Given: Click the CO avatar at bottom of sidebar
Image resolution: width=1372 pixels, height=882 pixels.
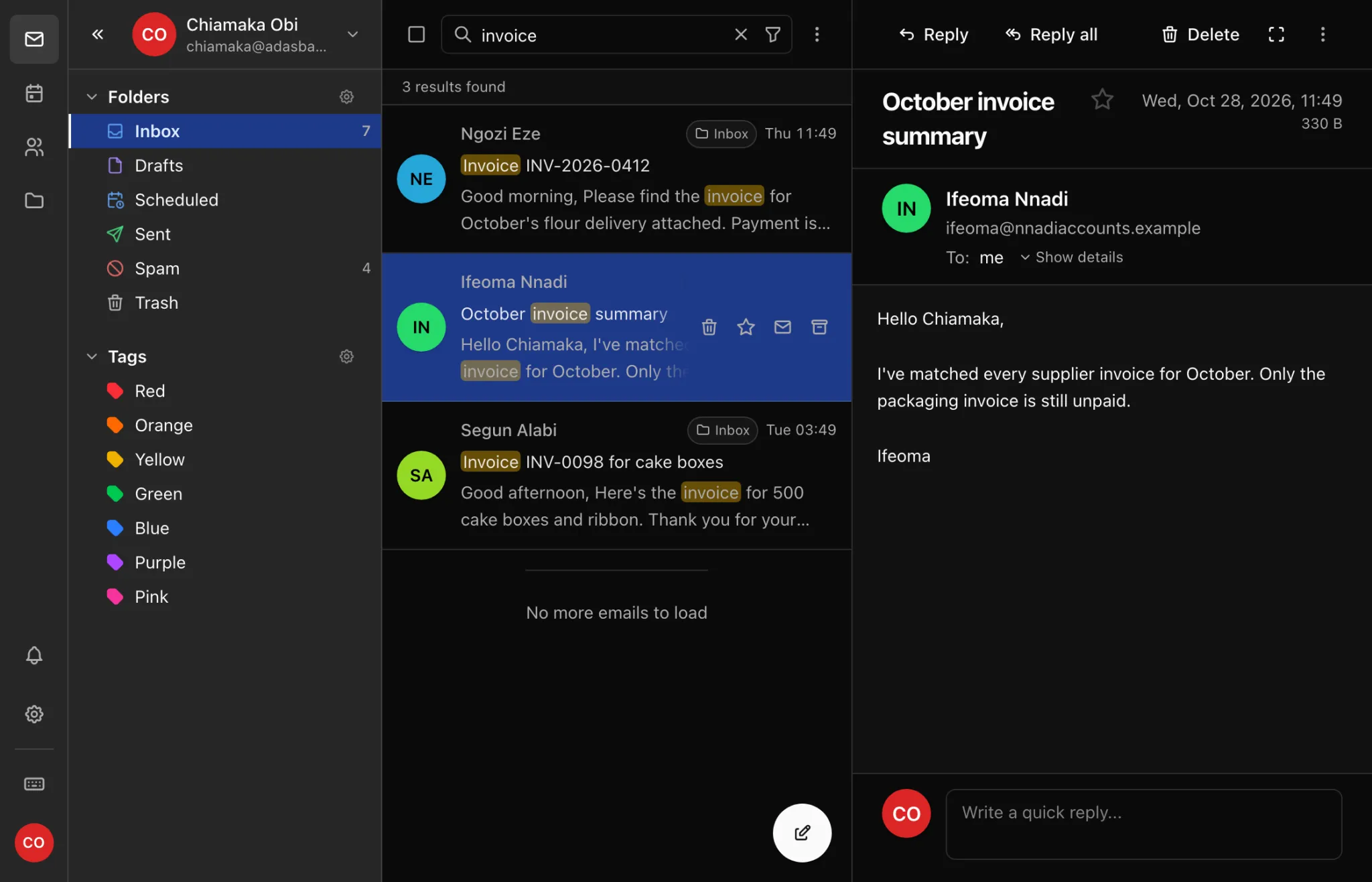Looking at the screenshot, I should click(34, 842).
